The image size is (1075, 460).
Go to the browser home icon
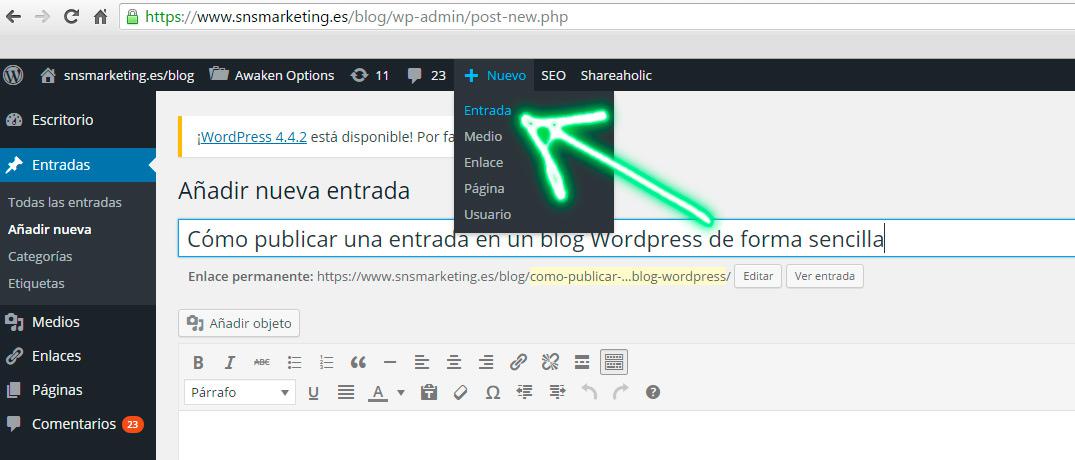100,17
